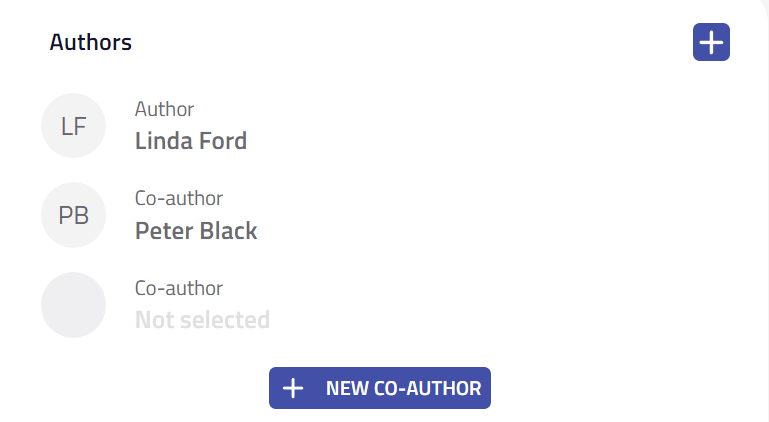This screenshot has height=422, width=769.
Task: Click the word 'Black' in the co-author name
Action: point(228,231)
